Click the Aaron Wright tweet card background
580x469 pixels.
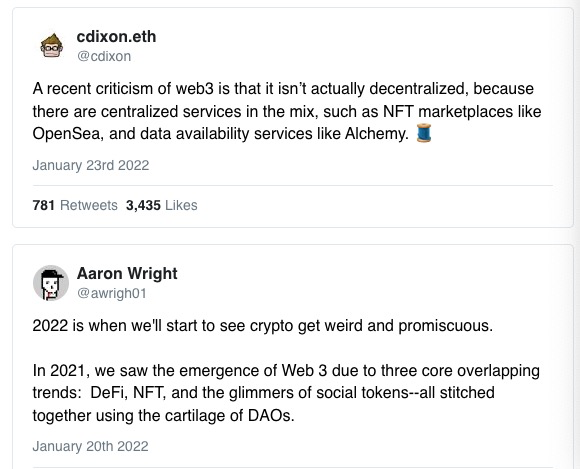pos(292,357)
